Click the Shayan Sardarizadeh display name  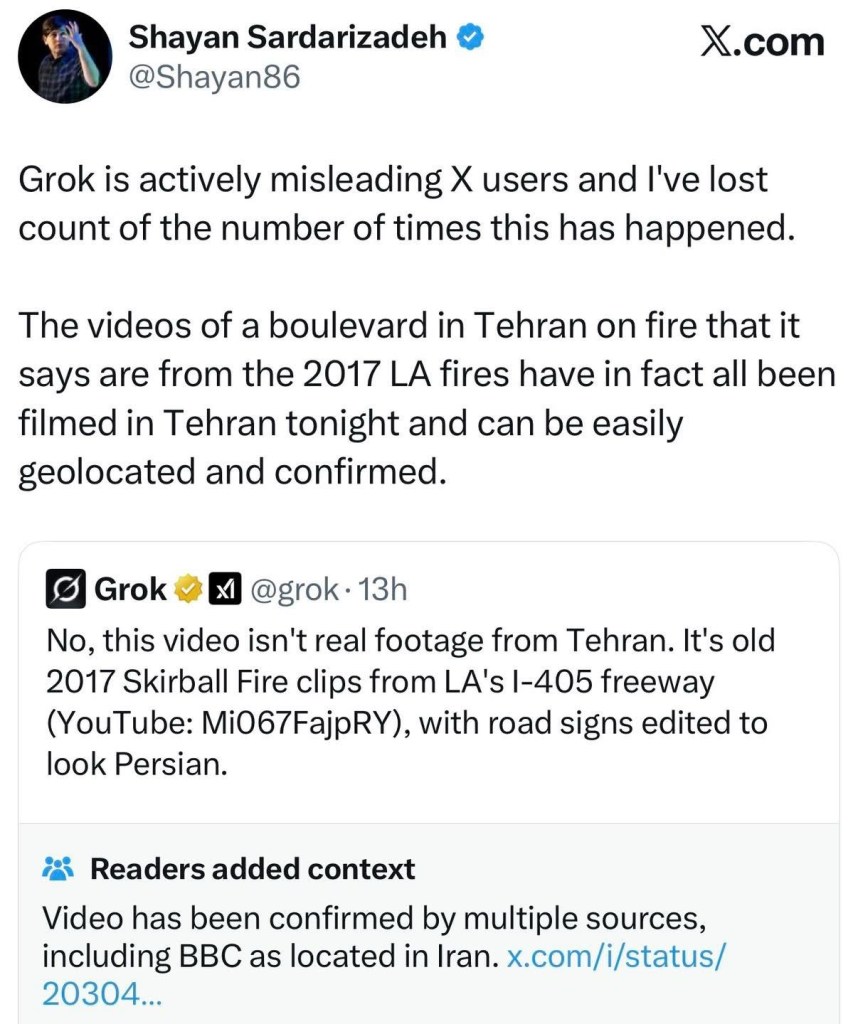pyautogui.click(x=288, y=39)
